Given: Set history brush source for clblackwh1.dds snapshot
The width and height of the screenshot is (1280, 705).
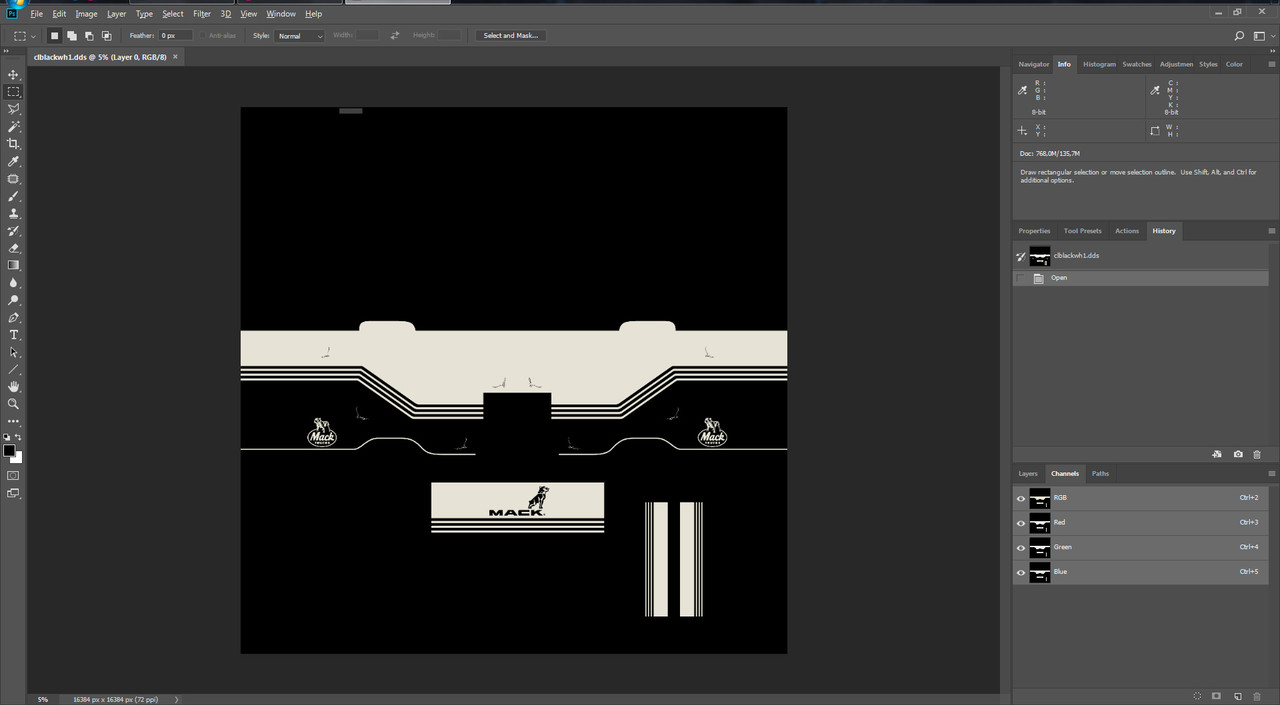Looking at the screenshot, I should 1021,256.
